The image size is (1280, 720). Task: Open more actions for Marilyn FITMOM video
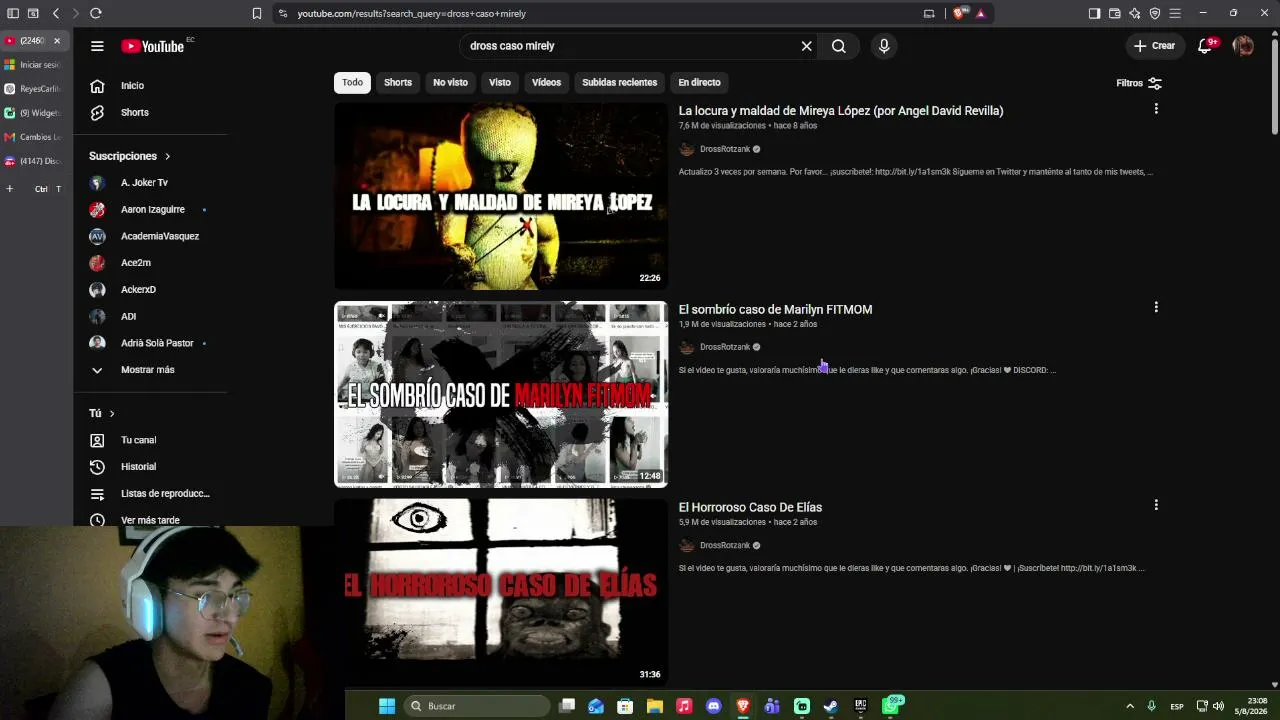coord(1156,307)
